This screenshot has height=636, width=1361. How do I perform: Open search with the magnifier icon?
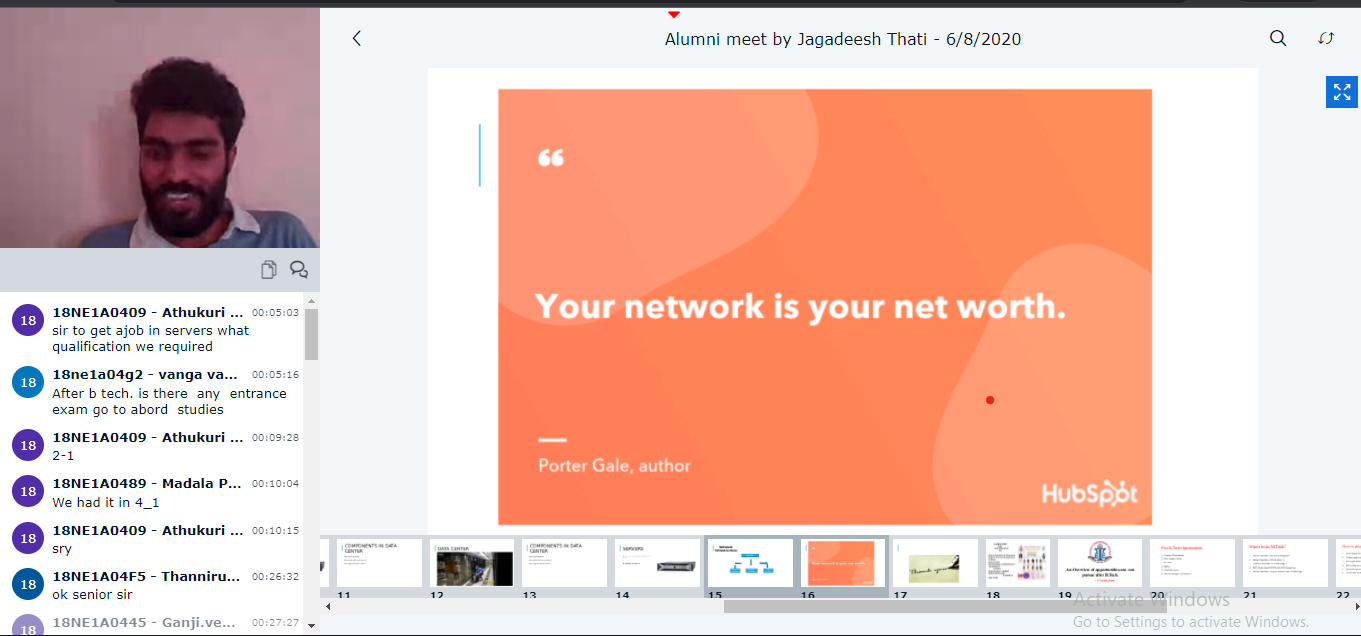(1278, 39)
